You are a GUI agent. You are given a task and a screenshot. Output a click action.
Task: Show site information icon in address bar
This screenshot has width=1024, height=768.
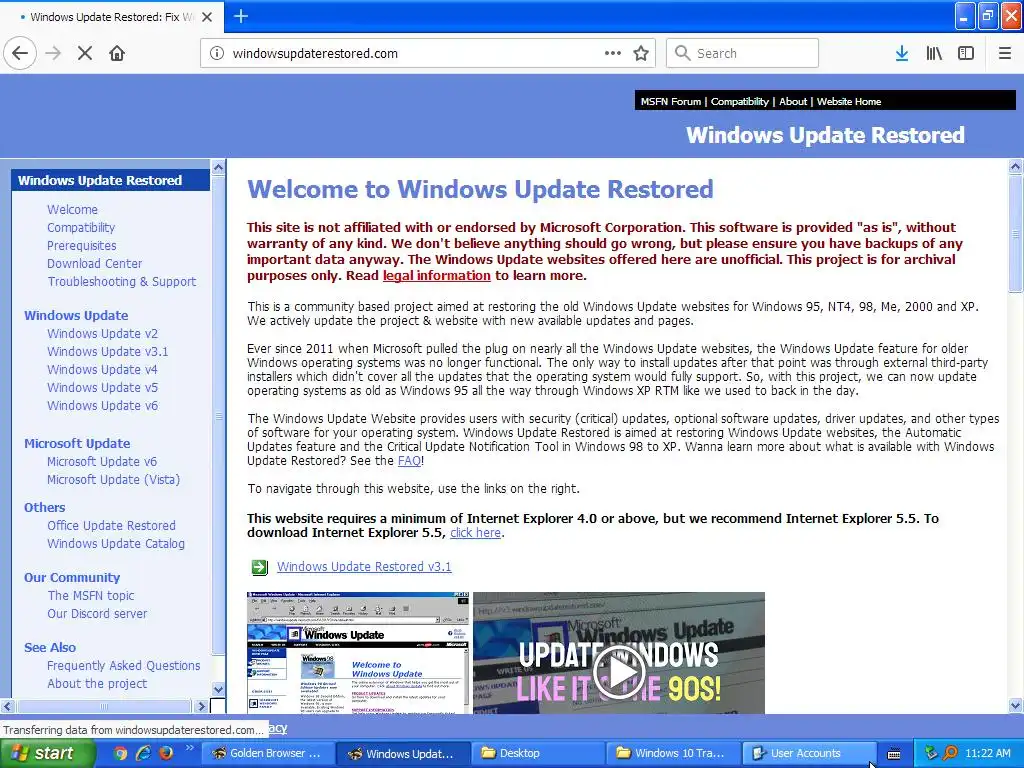pyautogui.click(x=217, y=54)
